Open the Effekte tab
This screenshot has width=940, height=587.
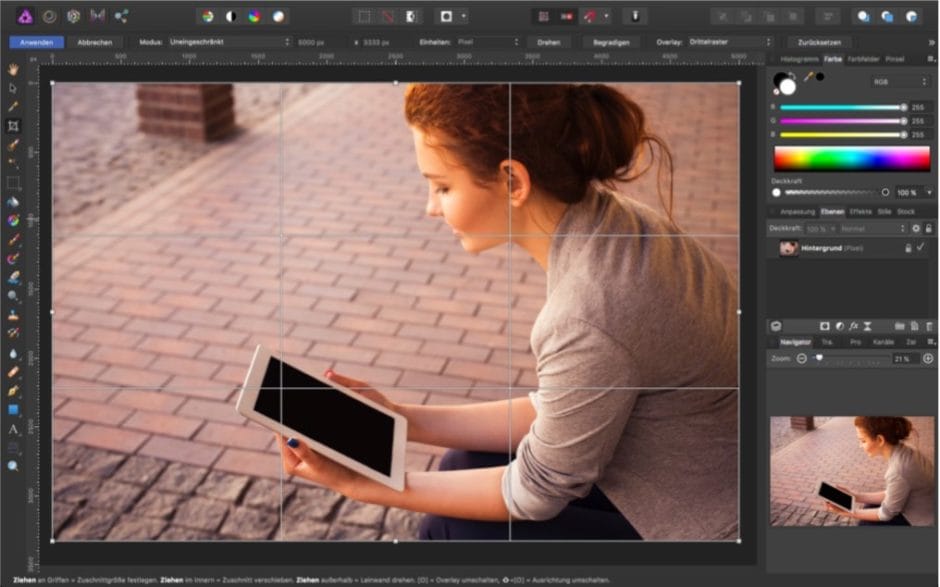pos(860,212)
